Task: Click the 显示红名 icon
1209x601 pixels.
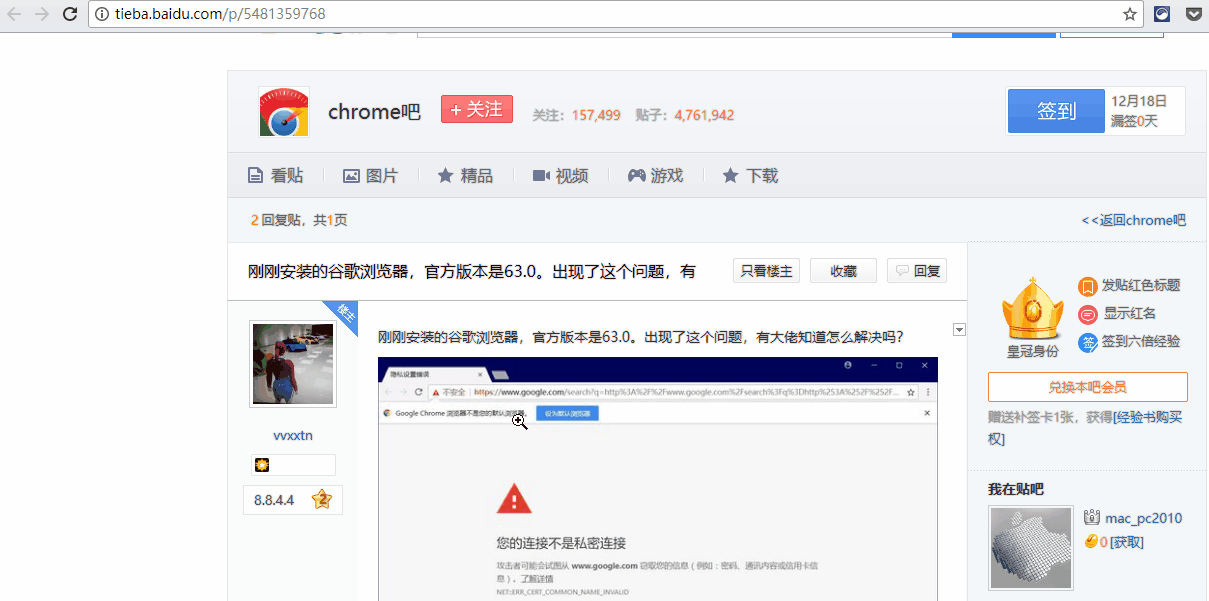Action: point(1088,314)
